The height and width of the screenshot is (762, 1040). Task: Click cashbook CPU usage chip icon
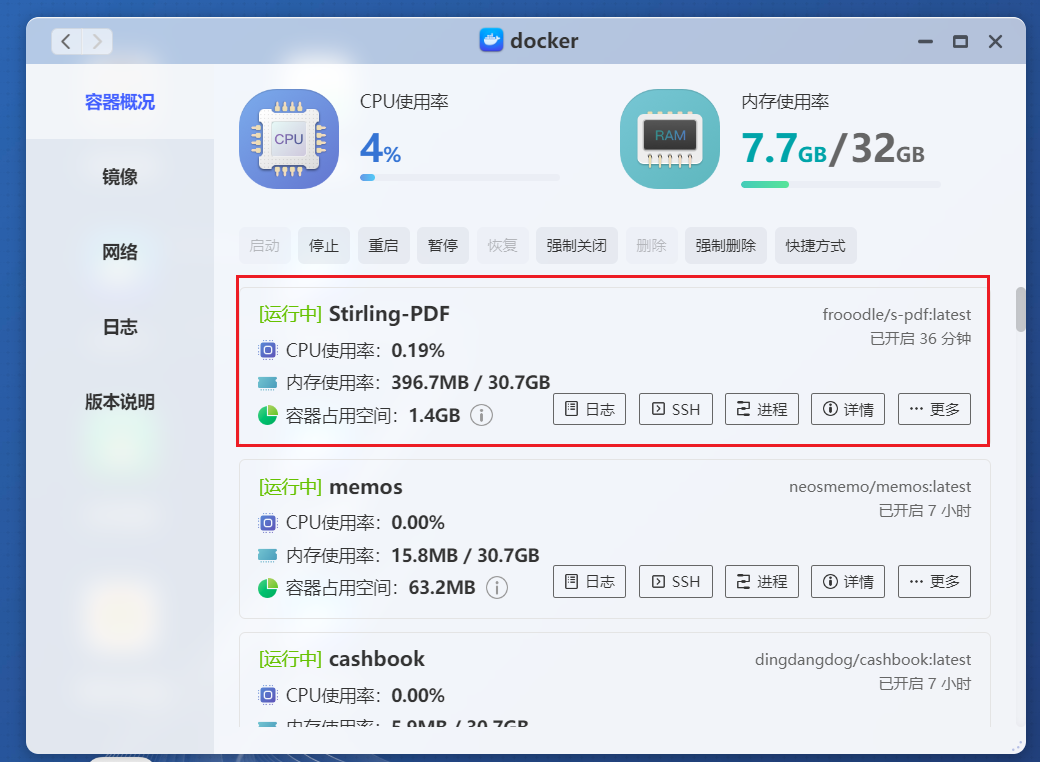267,695
